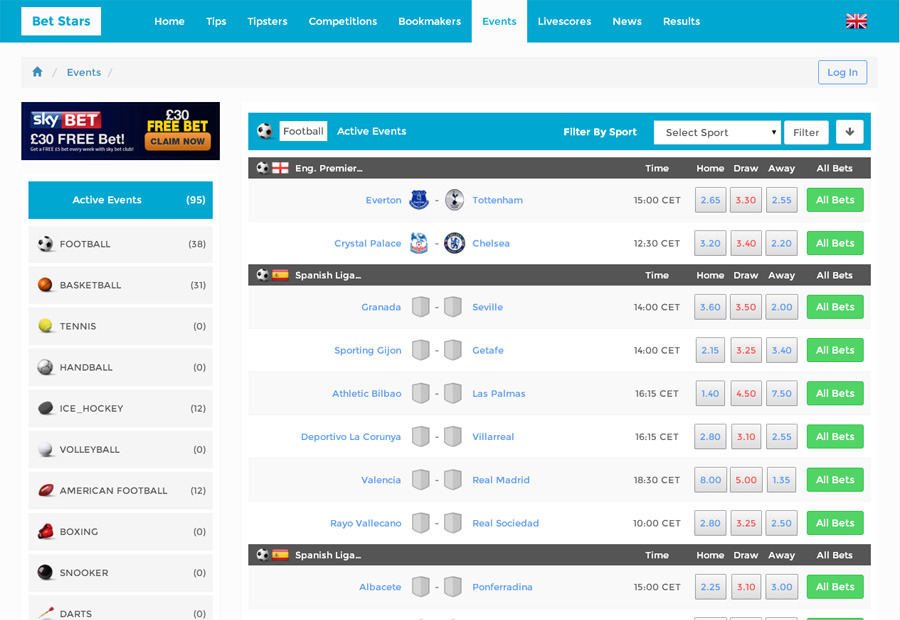
Task: Open the Deportivo La Corunya team link
Action: tap(351, 436)
